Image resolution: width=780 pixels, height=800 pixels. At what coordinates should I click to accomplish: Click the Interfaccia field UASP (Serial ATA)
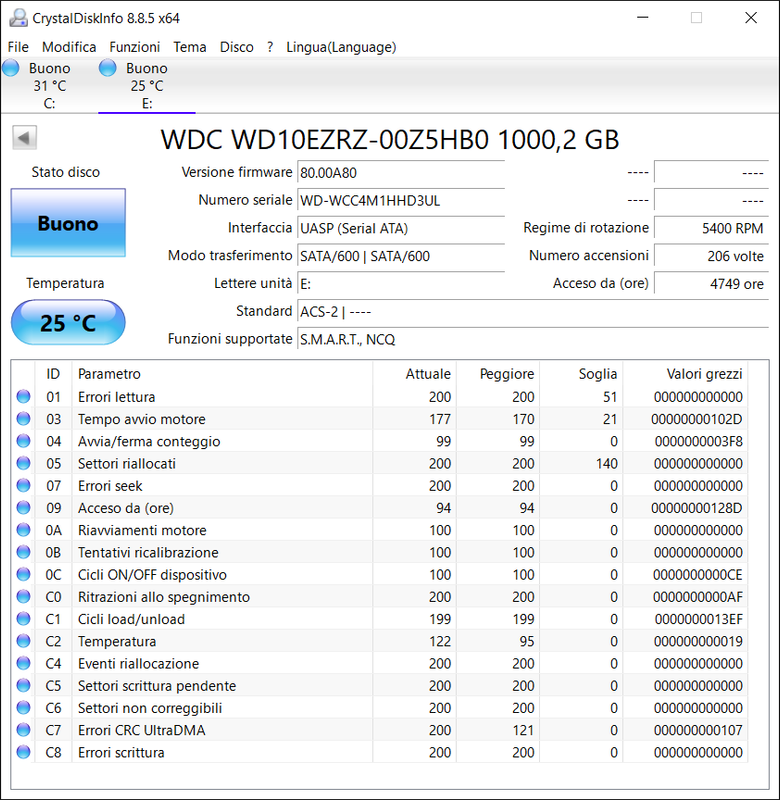click(x=401, y=228)
